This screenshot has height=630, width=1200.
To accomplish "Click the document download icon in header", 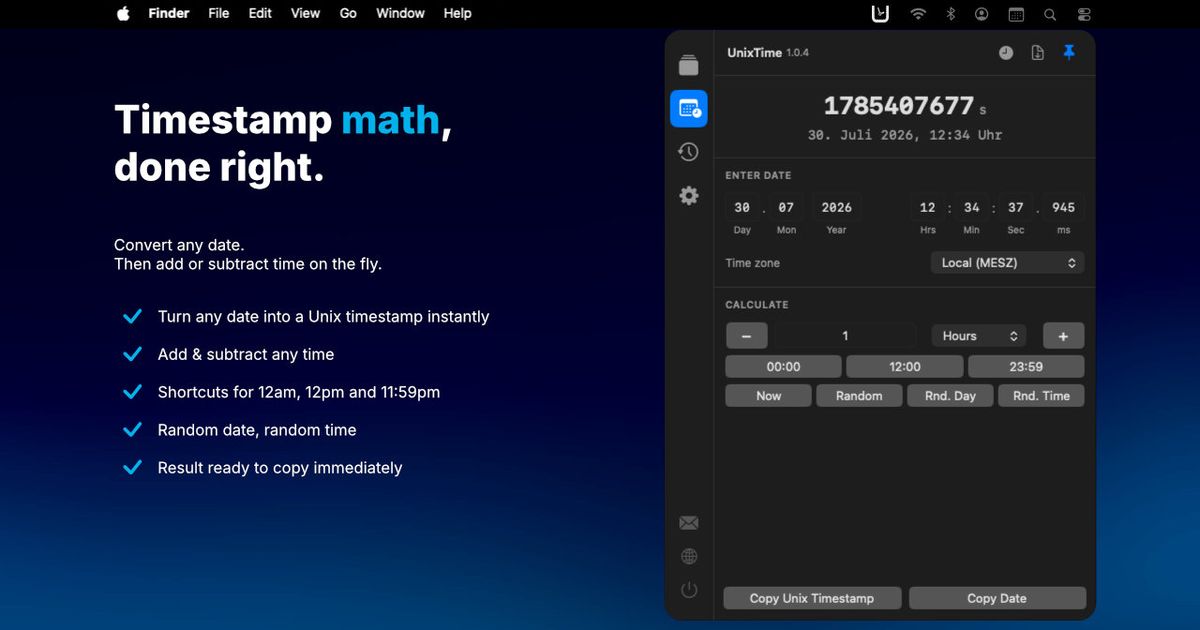I will [1038, 53].
